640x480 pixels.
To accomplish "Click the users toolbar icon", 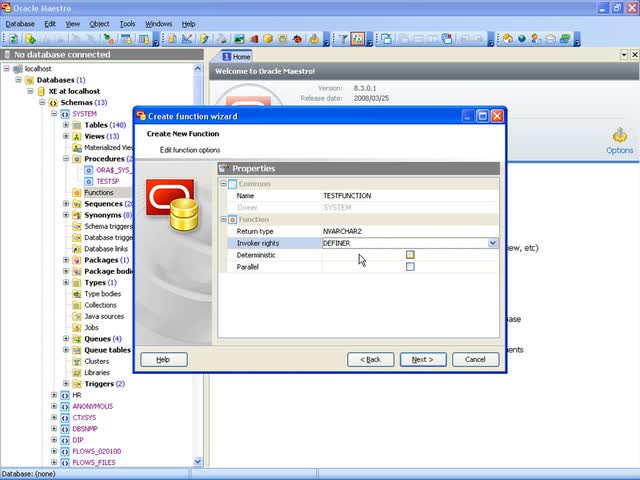I will [536, 39].
